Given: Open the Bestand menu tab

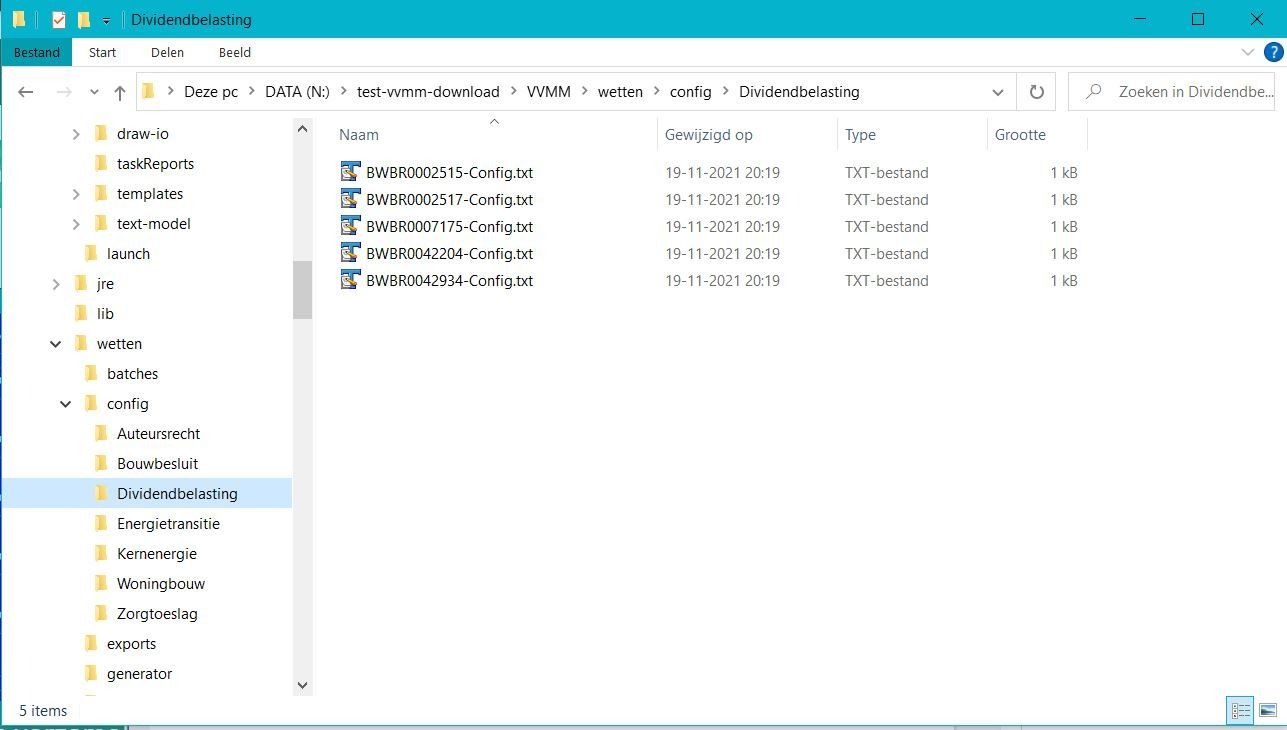Looking at the screenshot, I should [x=37, y=52].
